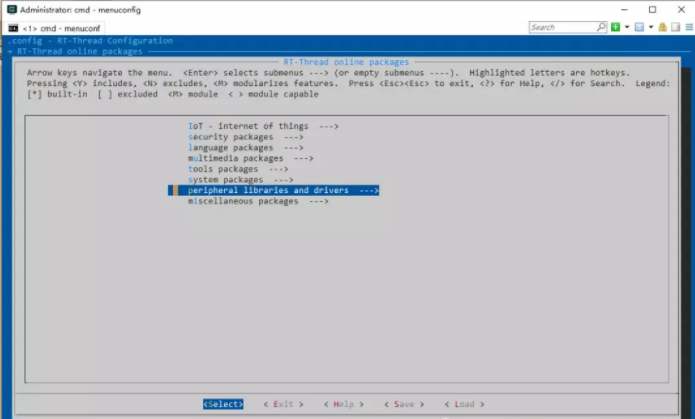Switch to the '<1> cmd - menuconf' tab
This screenshot has width=695, height=419.
(55, 28)
